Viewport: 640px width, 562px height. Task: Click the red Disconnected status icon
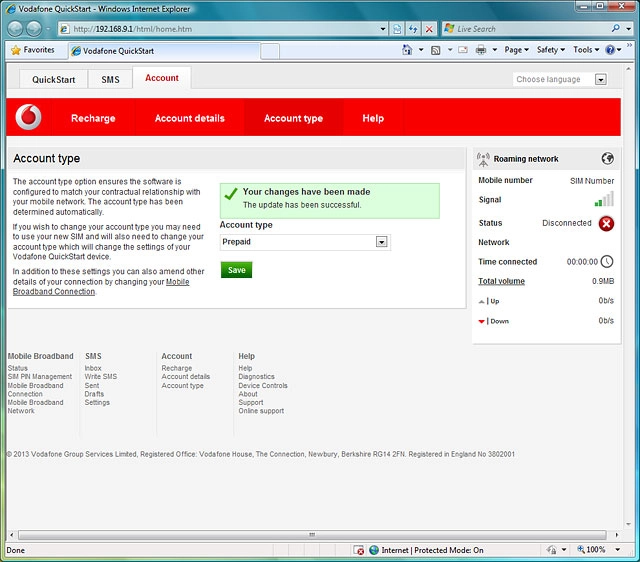tap(606, 223)
